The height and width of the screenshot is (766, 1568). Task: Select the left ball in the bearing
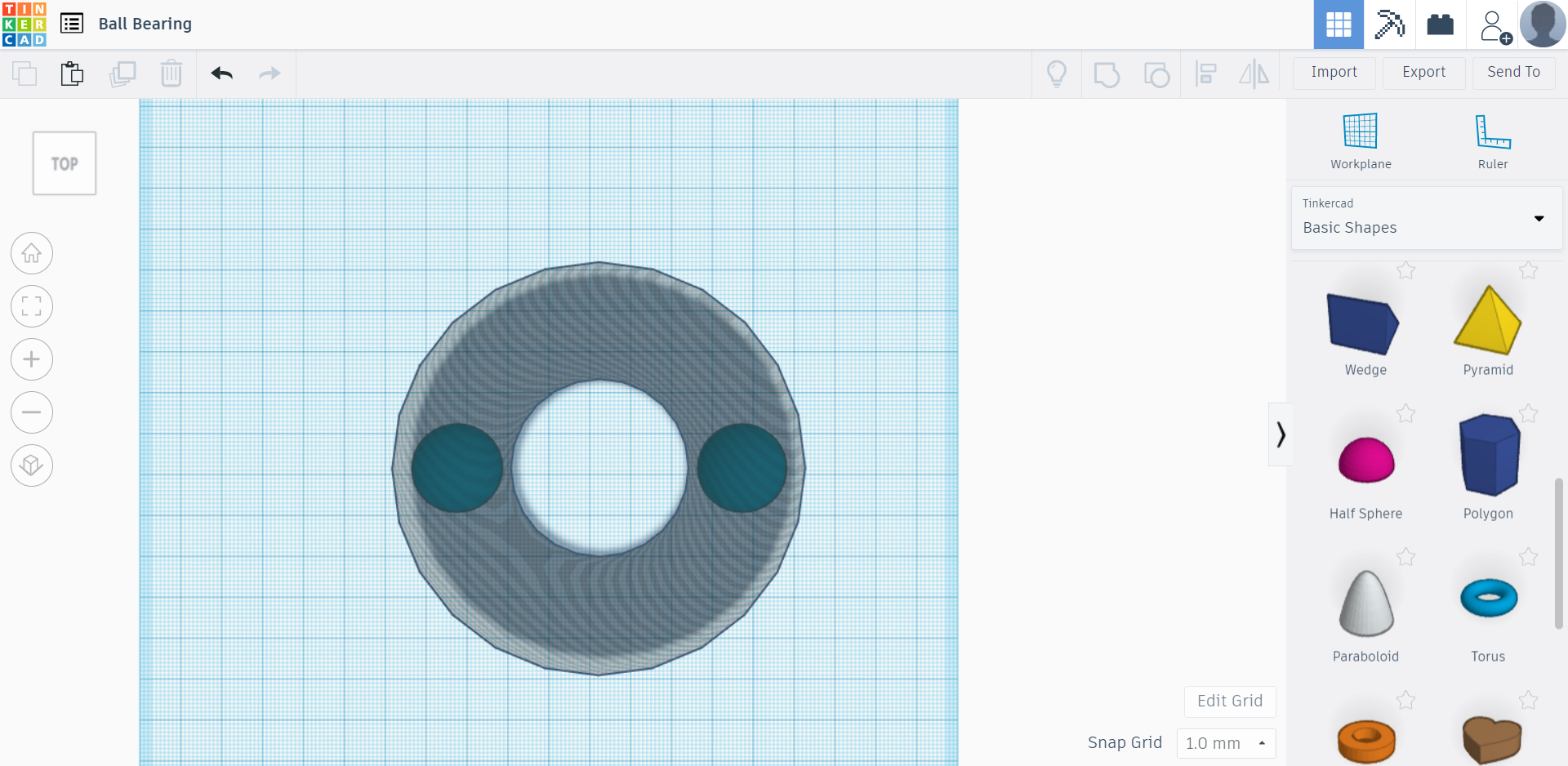(457, 468)
